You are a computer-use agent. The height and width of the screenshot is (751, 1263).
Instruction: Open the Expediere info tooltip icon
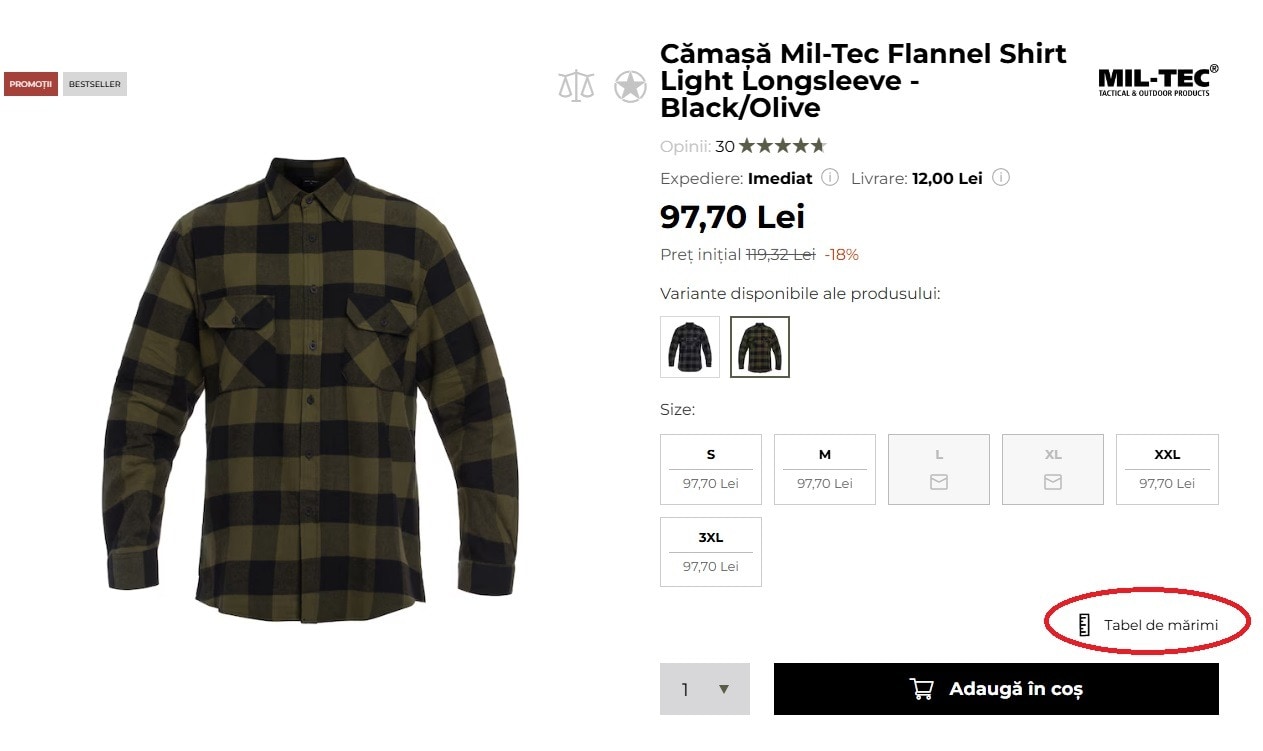tap(830, 178)
